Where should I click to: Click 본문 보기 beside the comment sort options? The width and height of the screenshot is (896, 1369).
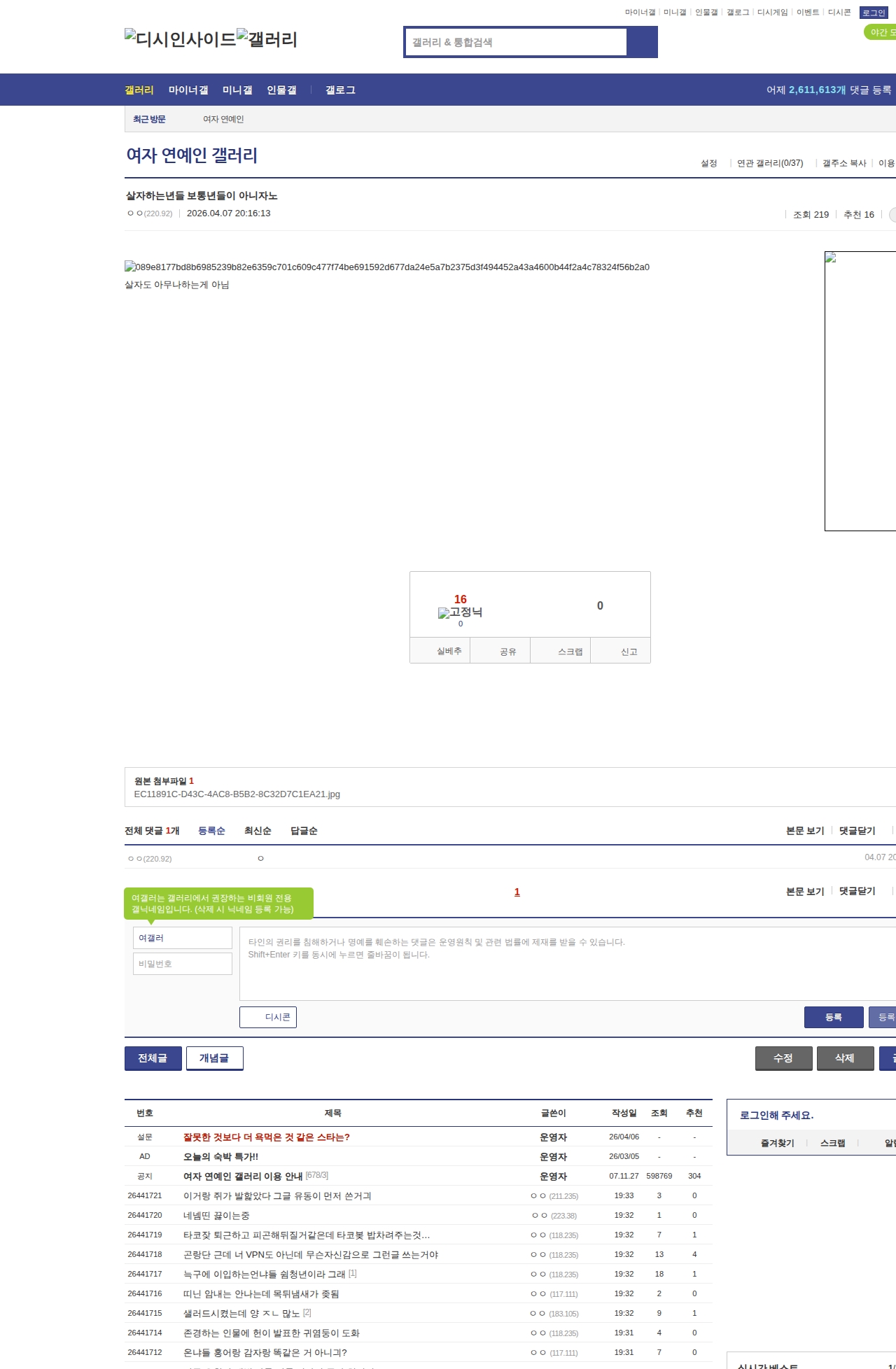805,831
